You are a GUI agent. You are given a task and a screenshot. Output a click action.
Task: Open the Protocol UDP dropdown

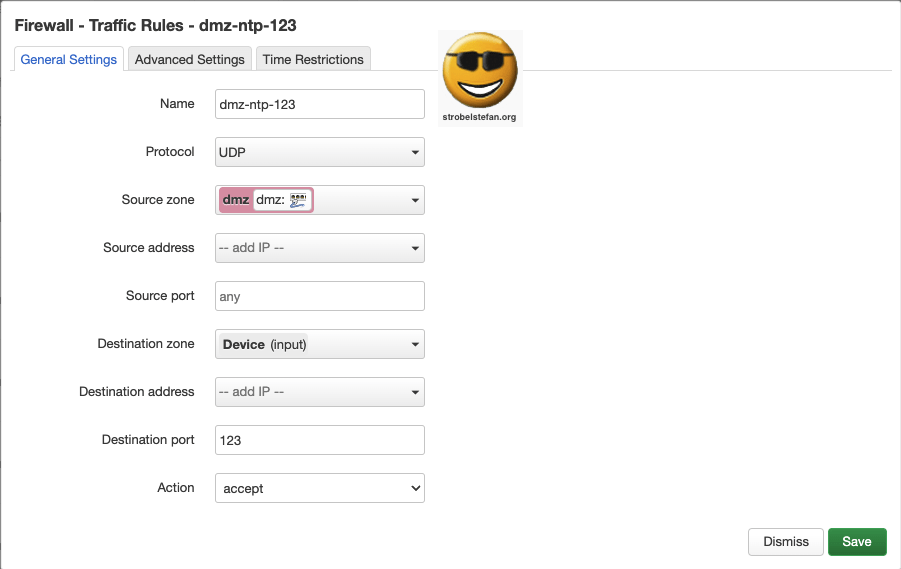pyautogui.click(x=319, y=152)
